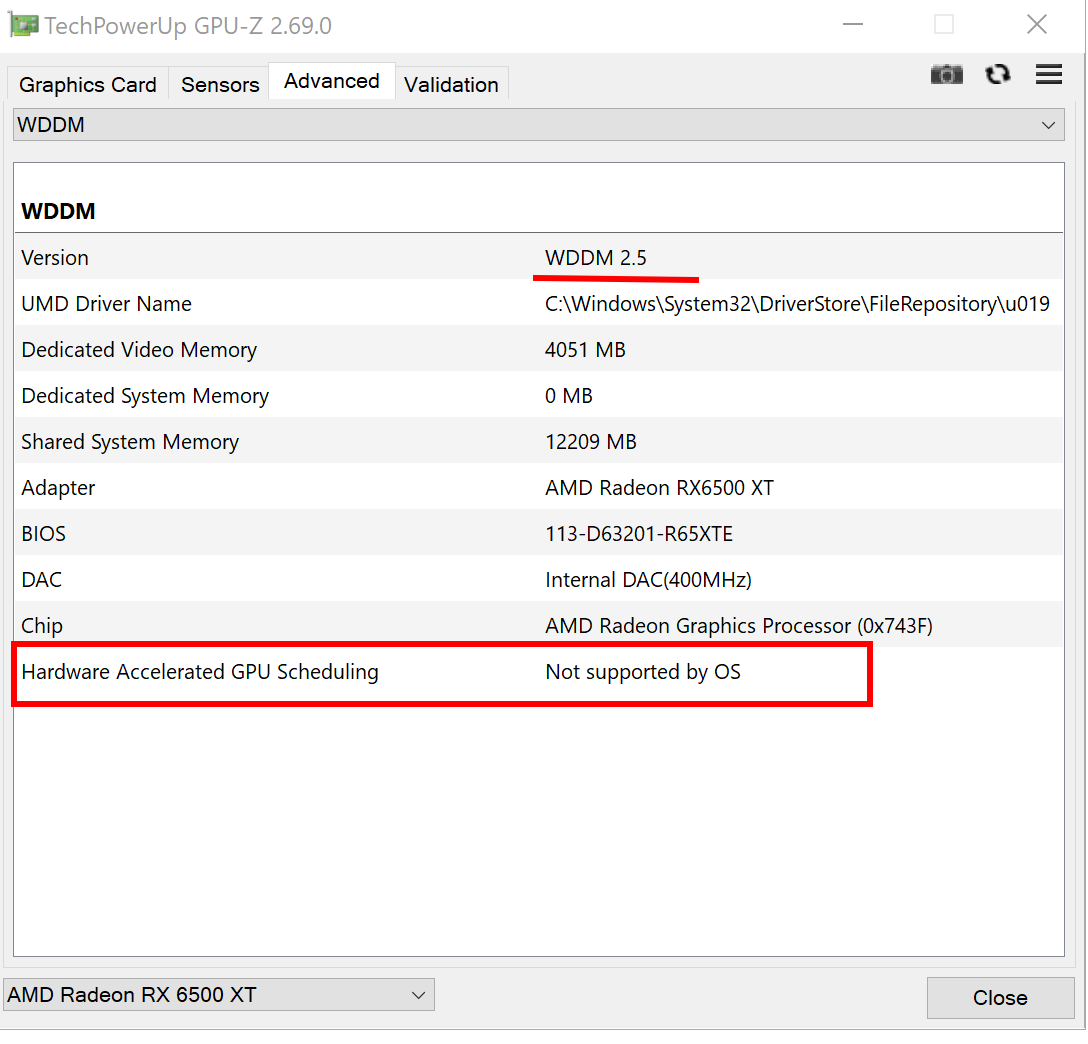Switch to the Graphics Card tab
The image size is (1088, 1044).
[88, 85]
